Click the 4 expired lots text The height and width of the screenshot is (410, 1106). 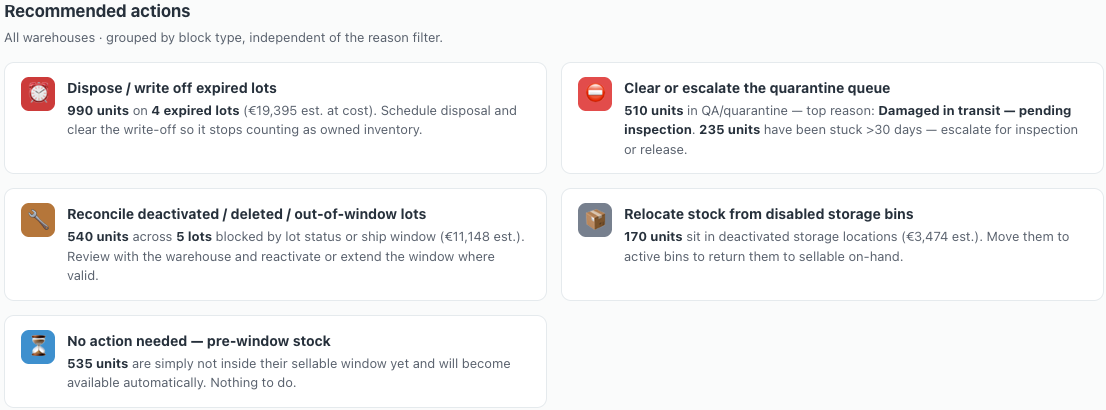[x=195, y=111]
